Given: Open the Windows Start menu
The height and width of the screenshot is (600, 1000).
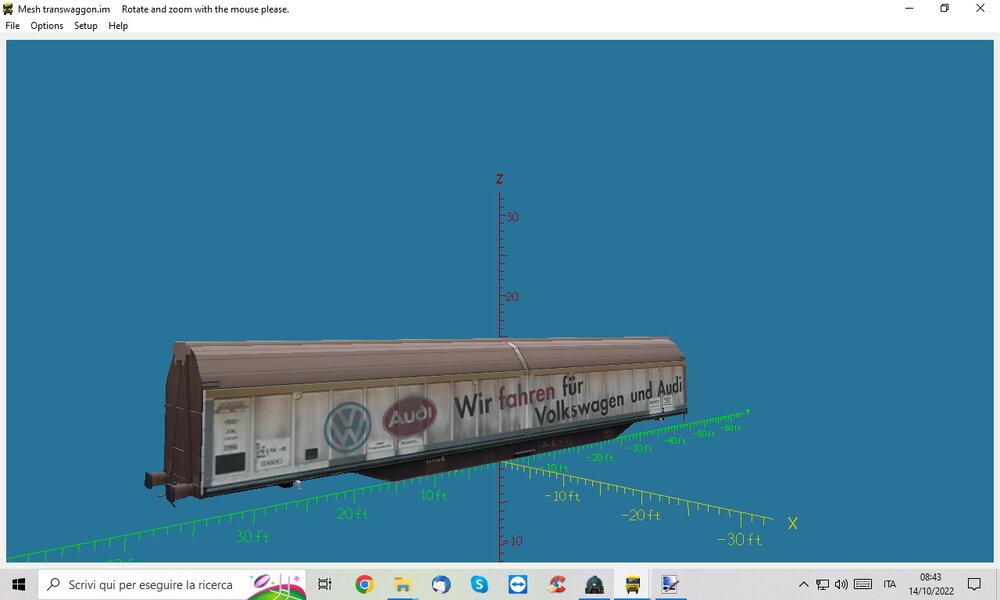Looking at the screenshot, I should point(18,584).
